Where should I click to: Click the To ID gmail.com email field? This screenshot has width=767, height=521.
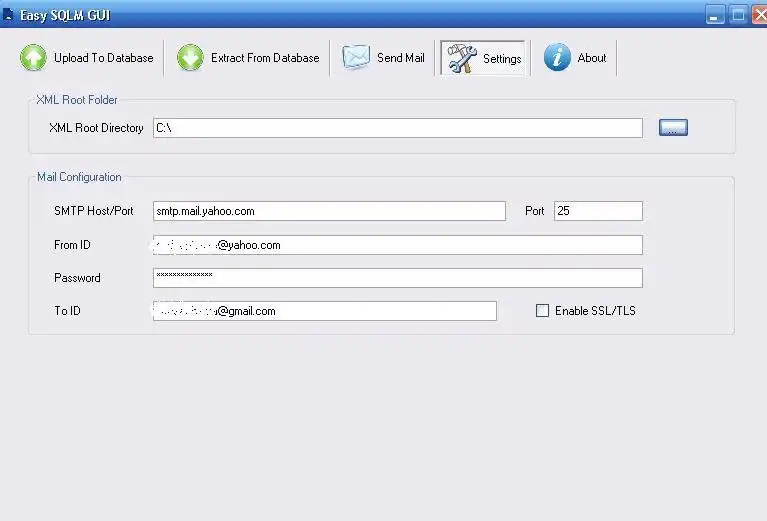pyautogui.click(x=325, y=311)
